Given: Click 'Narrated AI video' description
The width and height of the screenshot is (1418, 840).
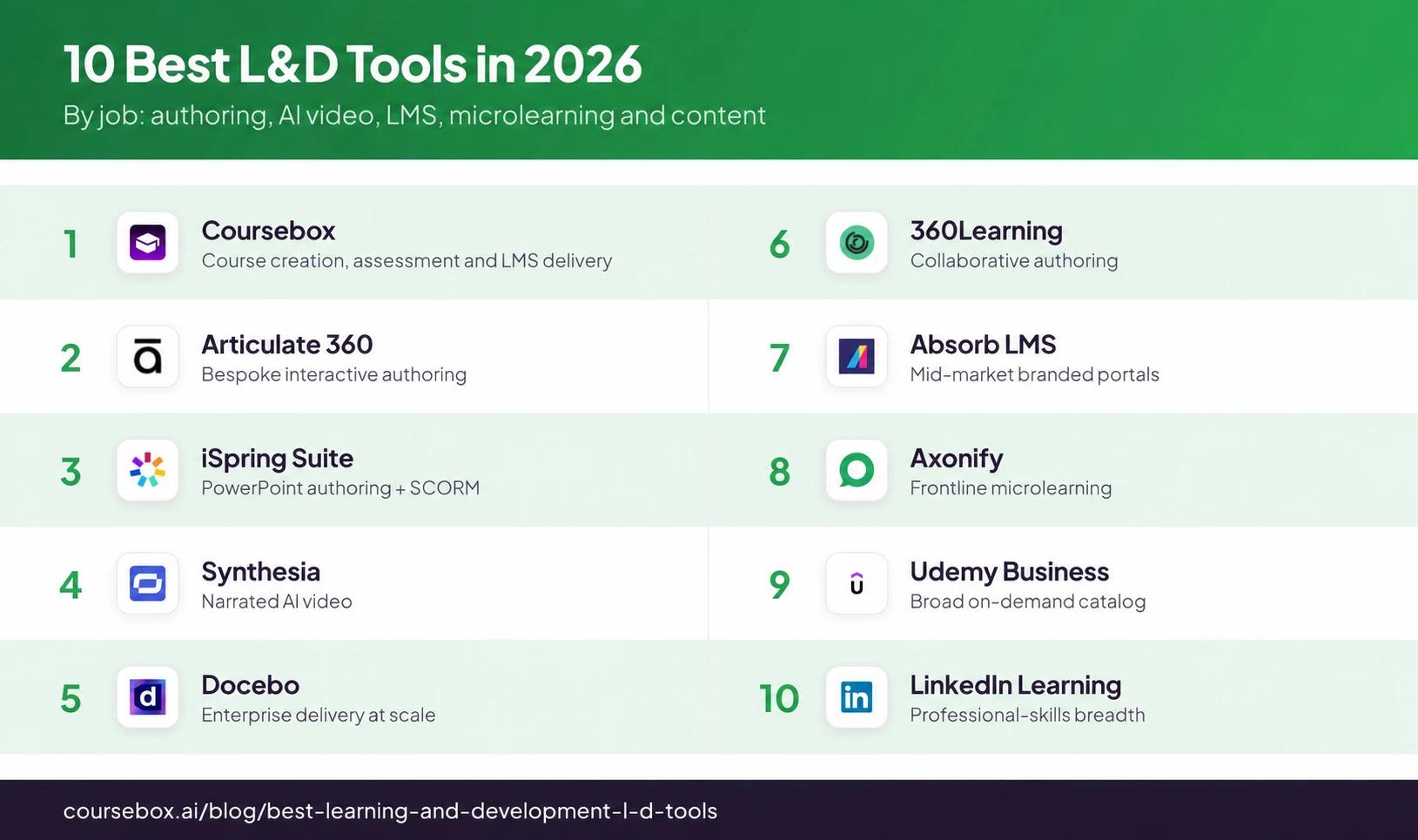Looking at the screenshot, I should [x=277, y=601].
